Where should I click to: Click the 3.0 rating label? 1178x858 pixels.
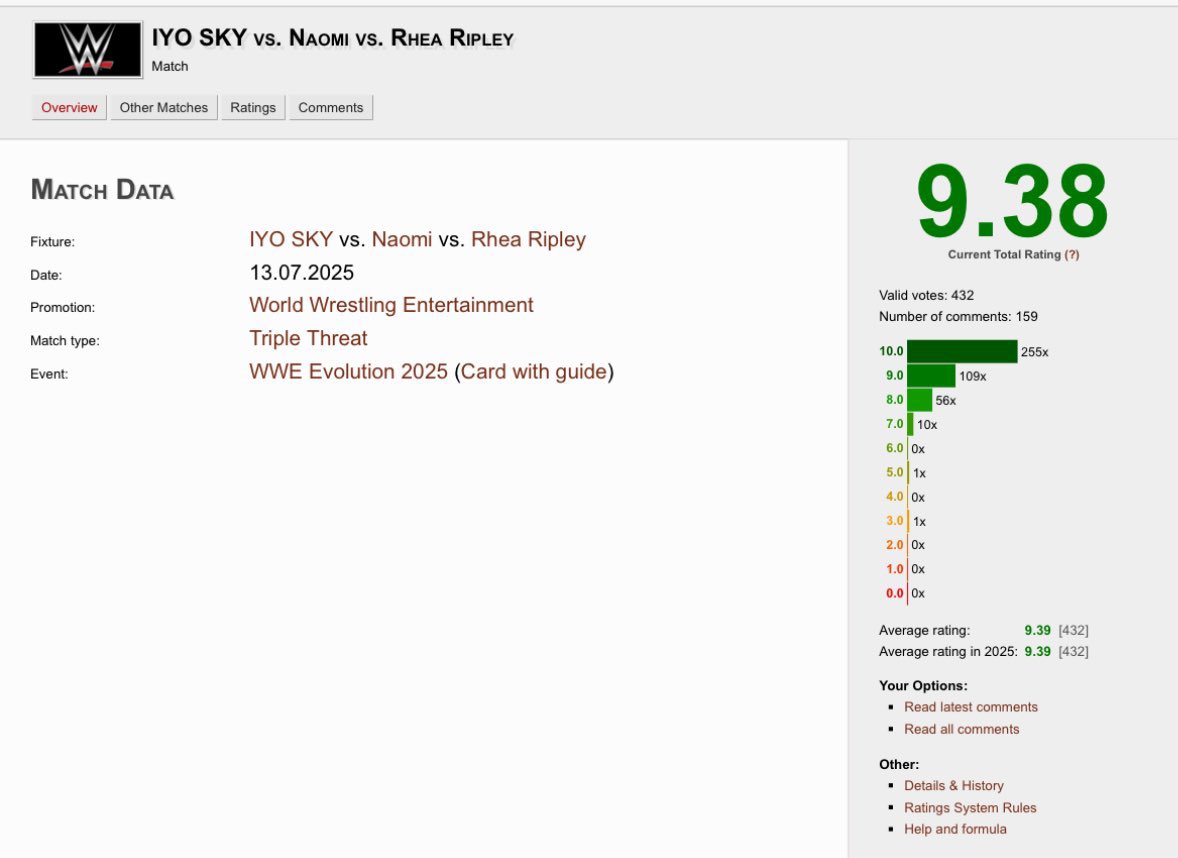(x=895, y=520)
